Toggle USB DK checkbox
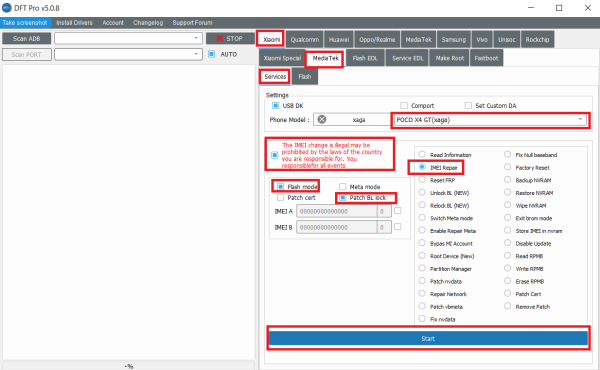Screen dimensions: 600x370 (x=275, y=105)
